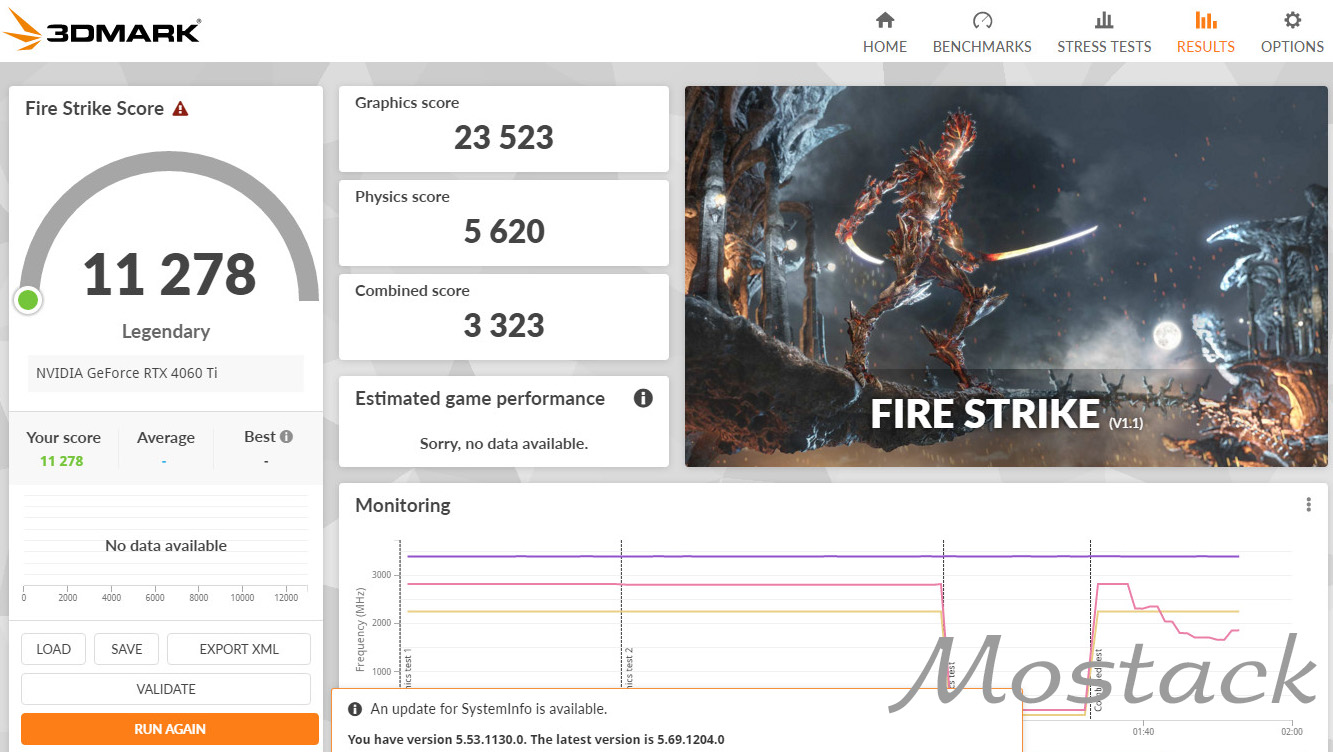Screen dimensions: 1333x752
Task: Click the 01:40 time label on the chart
Action: pyautogui.click(x=1143, y=731)
